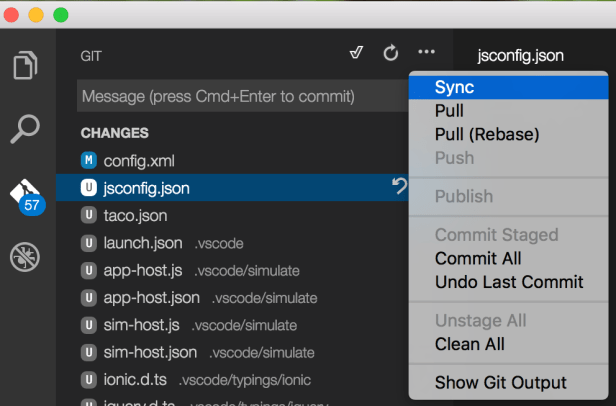The width and height of the screenshot is (616, 406).
Task: Open the three-dot more actions menu
Action: tap(427, 54)
